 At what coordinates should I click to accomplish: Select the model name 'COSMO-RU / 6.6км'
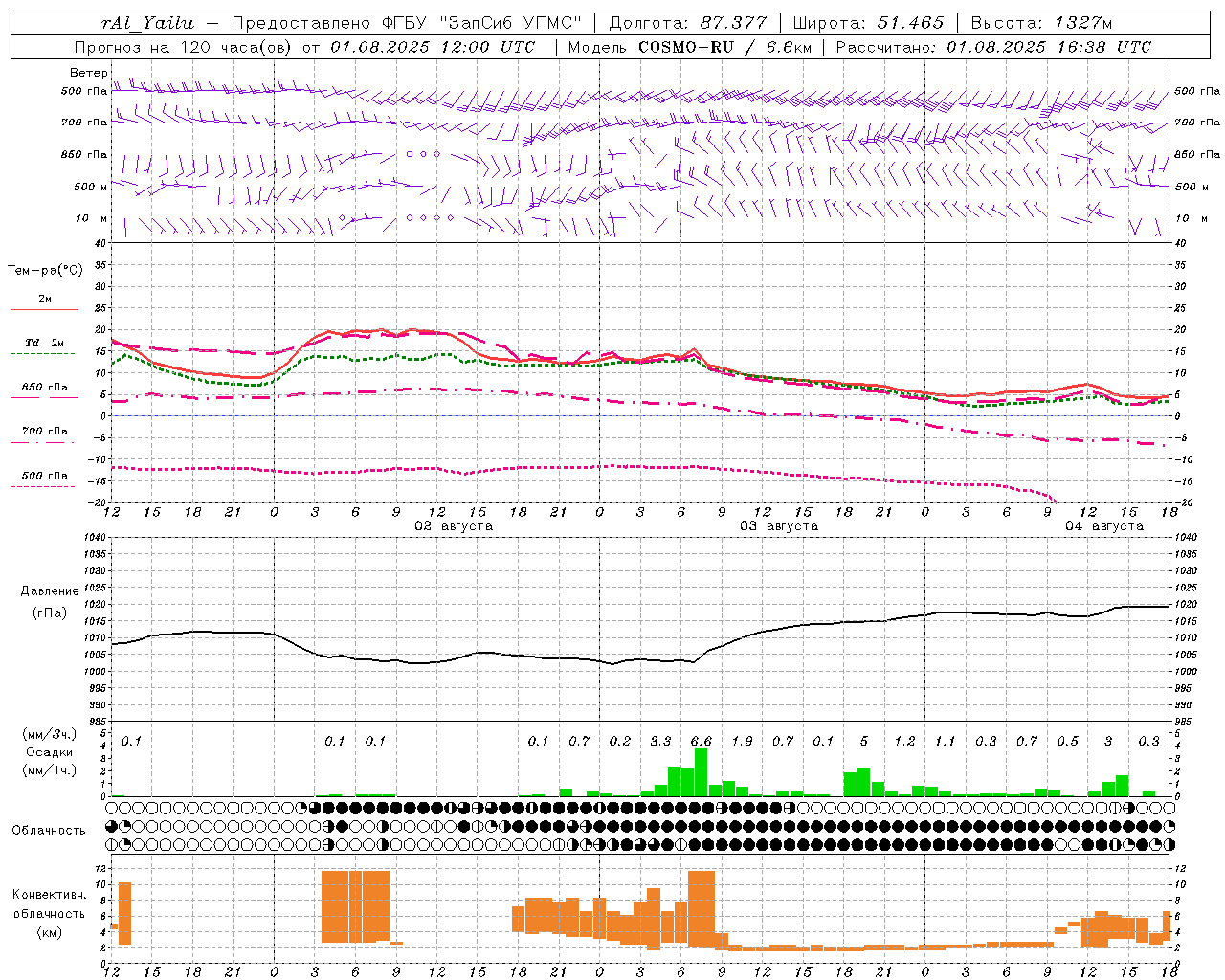coord(725,47)
